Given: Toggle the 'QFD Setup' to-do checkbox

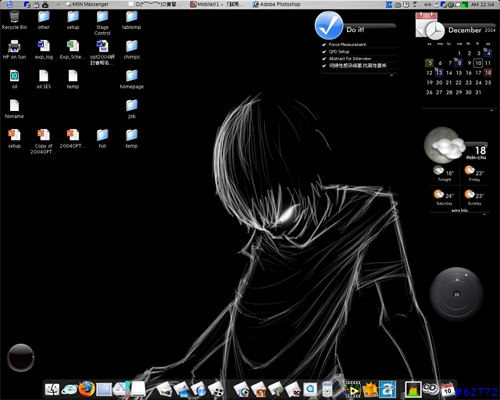Looking at the screenshot, I should point(324,52).
